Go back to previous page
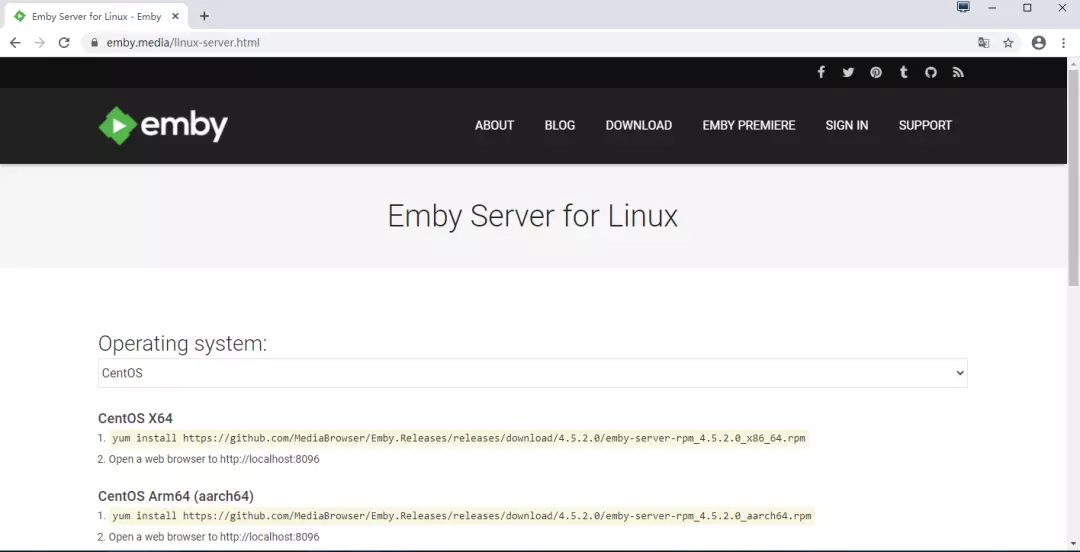Image resolution: width=1080 pixels, height=552 pixels. pyautogui.click(x=15, y=43)
